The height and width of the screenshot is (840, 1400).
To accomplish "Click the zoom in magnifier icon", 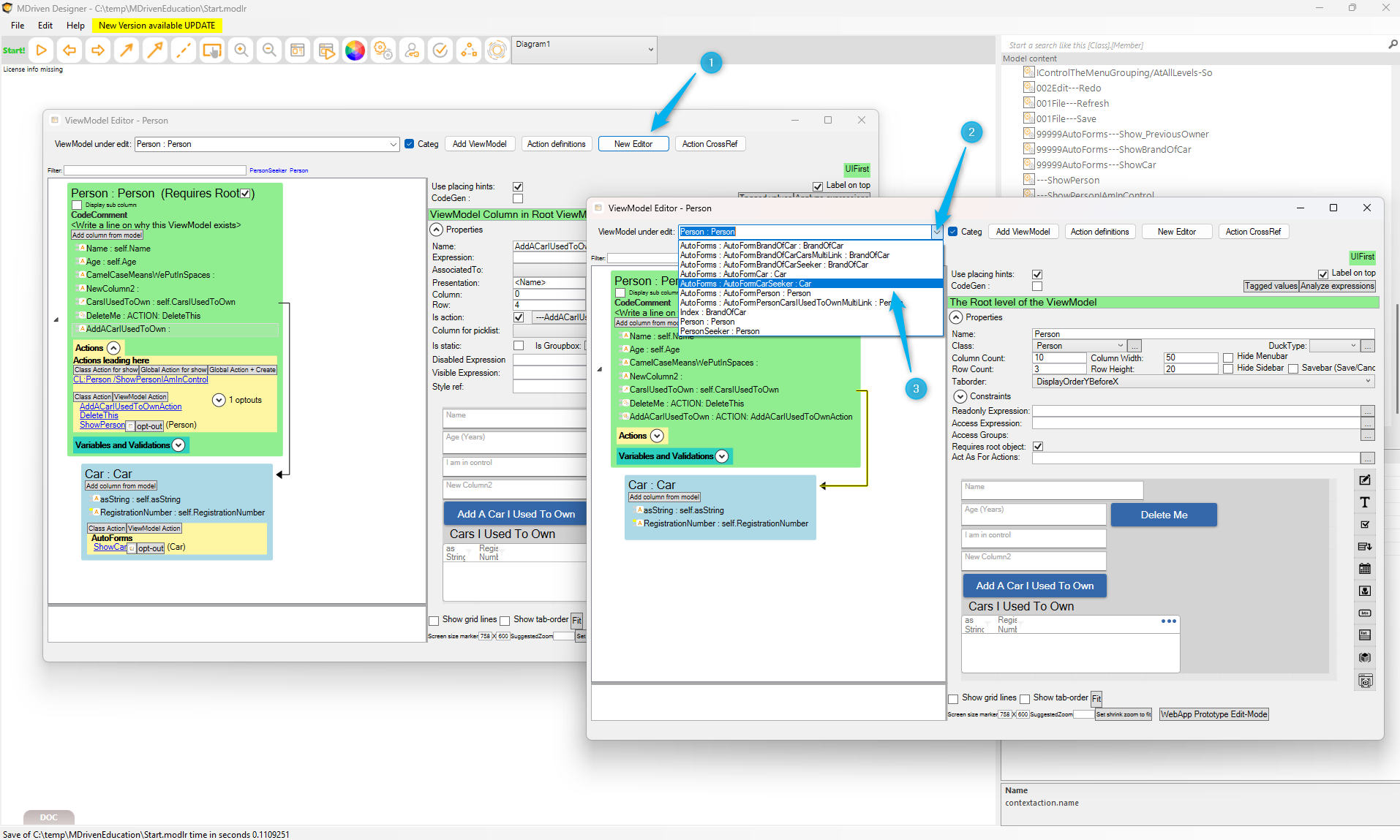I will [x=241, y=50].
